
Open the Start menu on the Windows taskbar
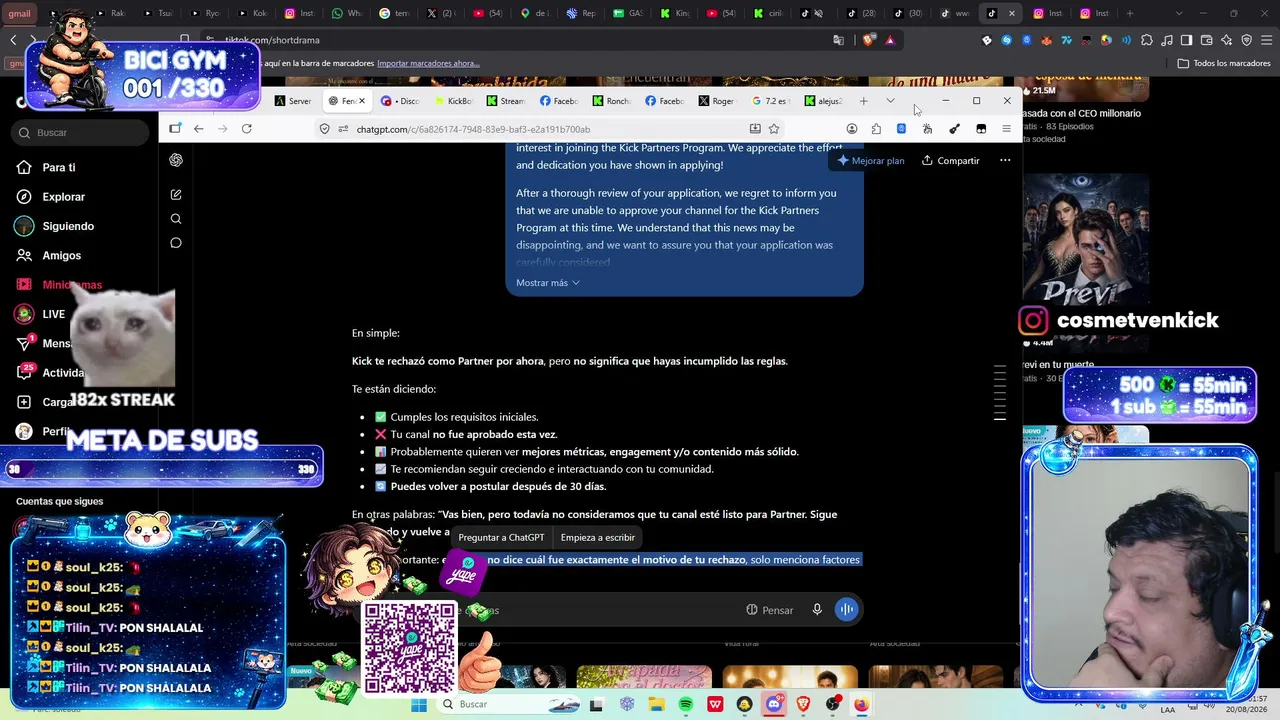(x=419, y=705)
